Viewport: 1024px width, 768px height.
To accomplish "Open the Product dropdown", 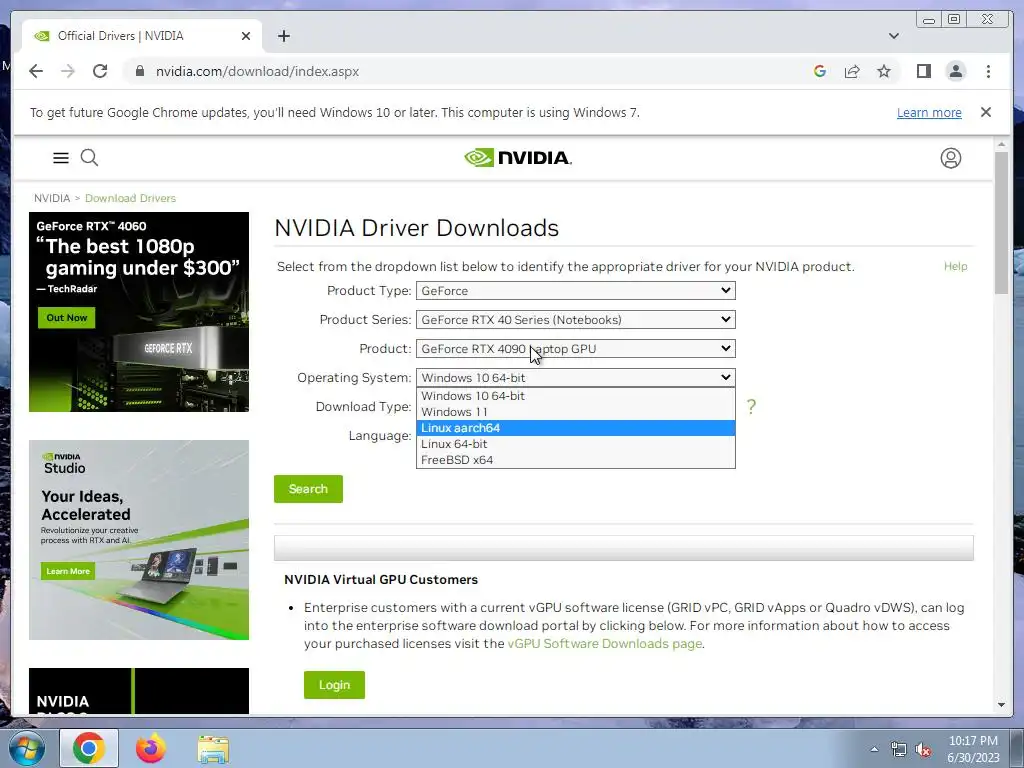I will [x=575, y=349].
